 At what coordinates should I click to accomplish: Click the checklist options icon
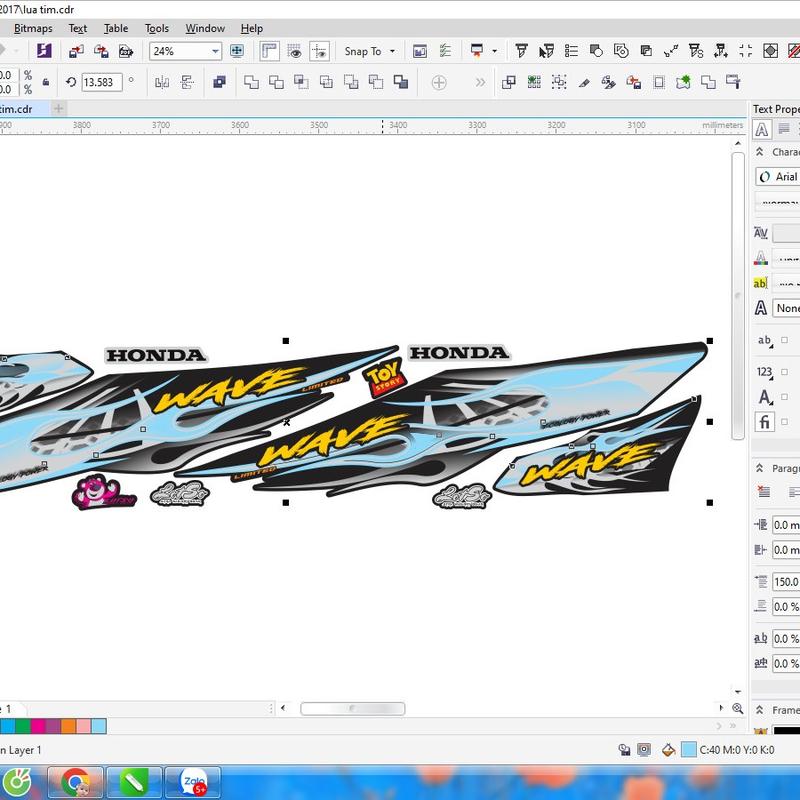point(445,51)
